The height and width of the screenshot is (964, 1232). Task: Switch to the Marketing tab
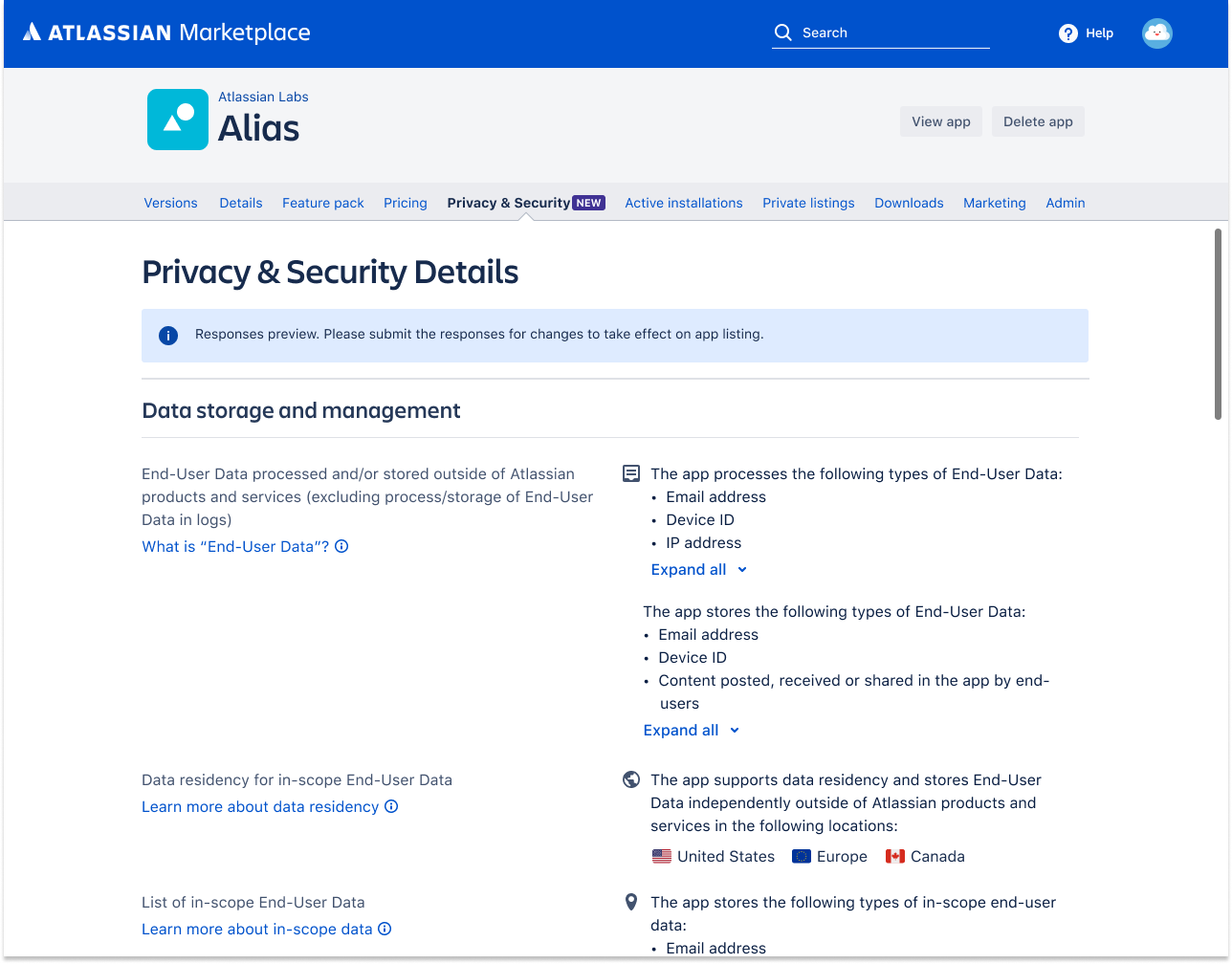coord(995,203)
